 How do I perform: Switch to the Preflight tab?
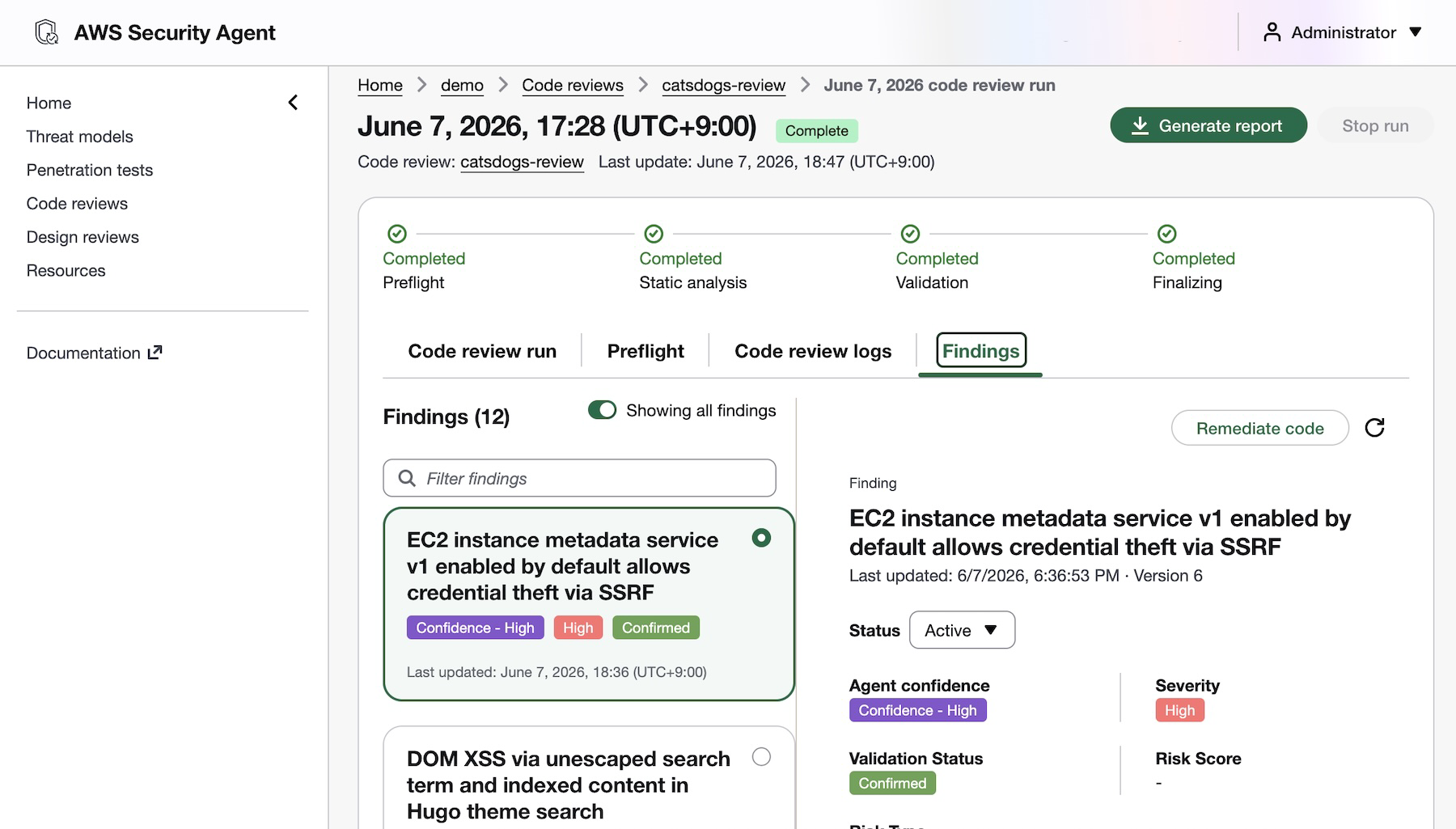pos(645,351)
